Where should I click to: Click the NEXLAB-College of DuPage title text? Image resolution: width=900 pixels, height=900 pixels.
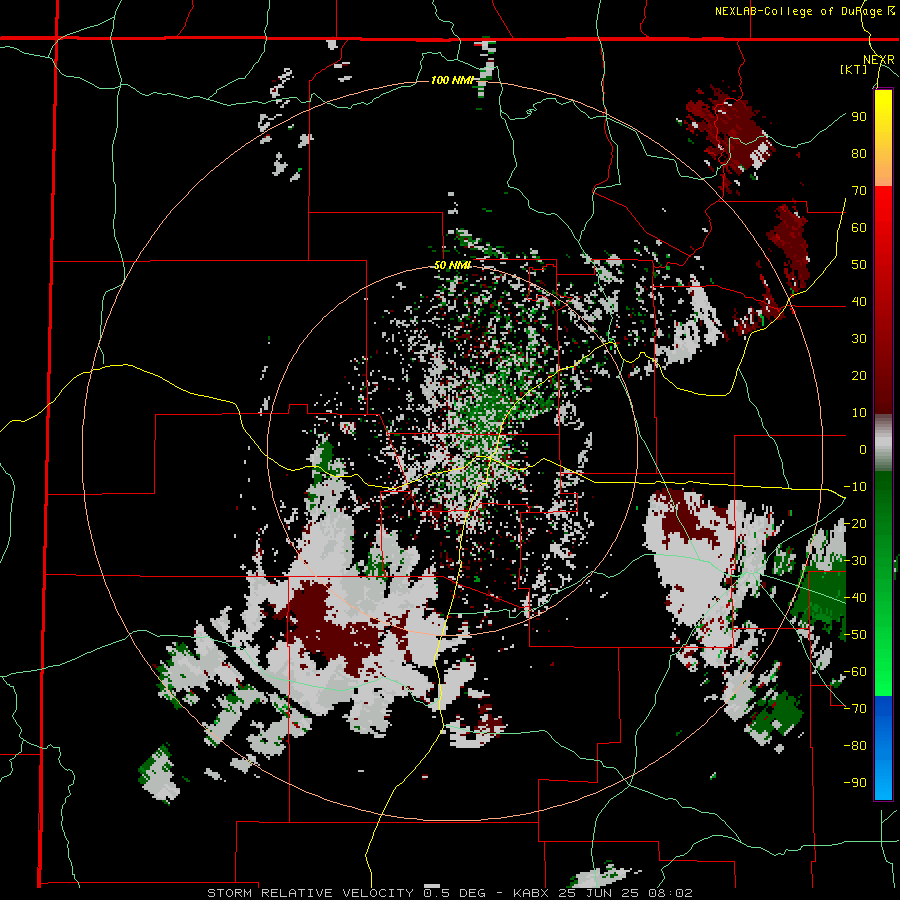coord(804,11)
